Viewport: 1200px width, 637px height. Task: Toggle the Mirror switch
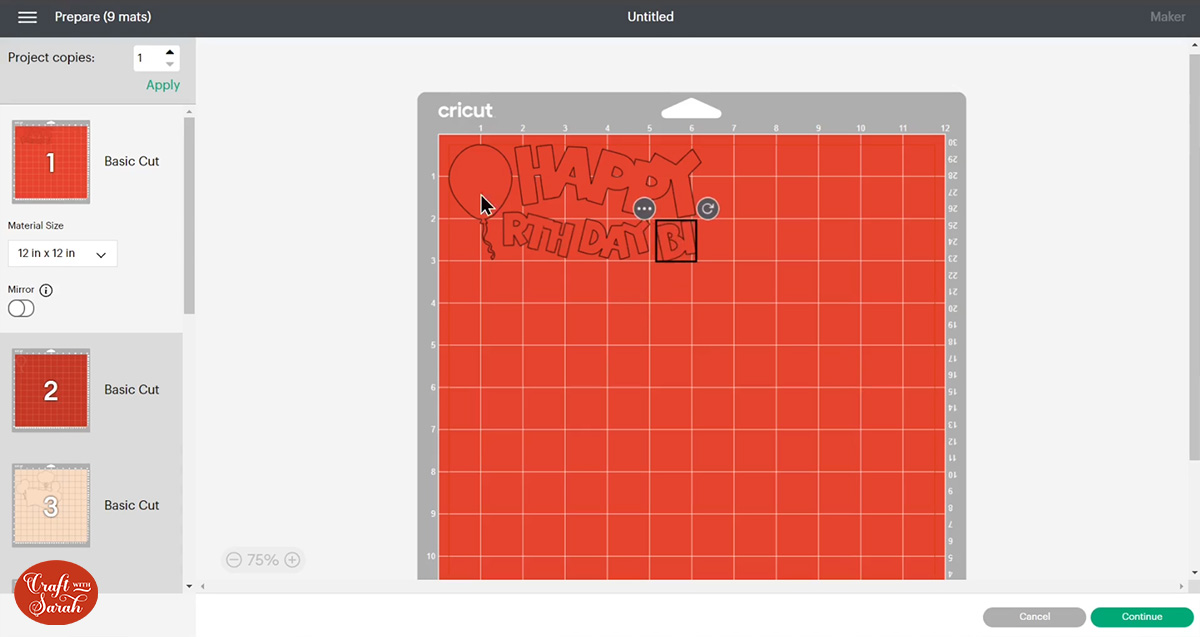pyautogui.click(x=21, y=309)
